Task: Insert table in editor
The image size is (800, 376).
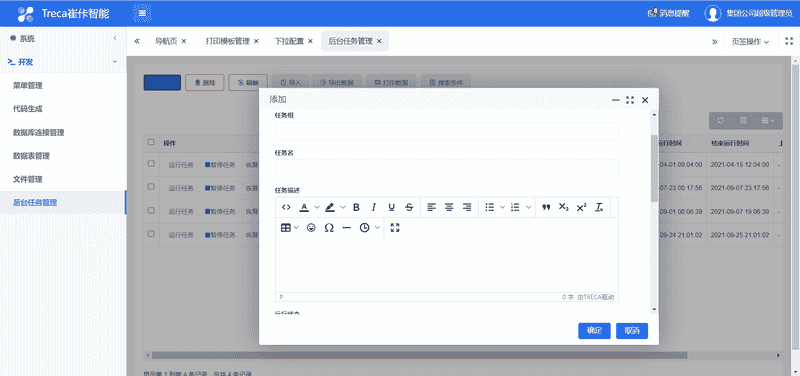Action: click(x=286, y=228)
